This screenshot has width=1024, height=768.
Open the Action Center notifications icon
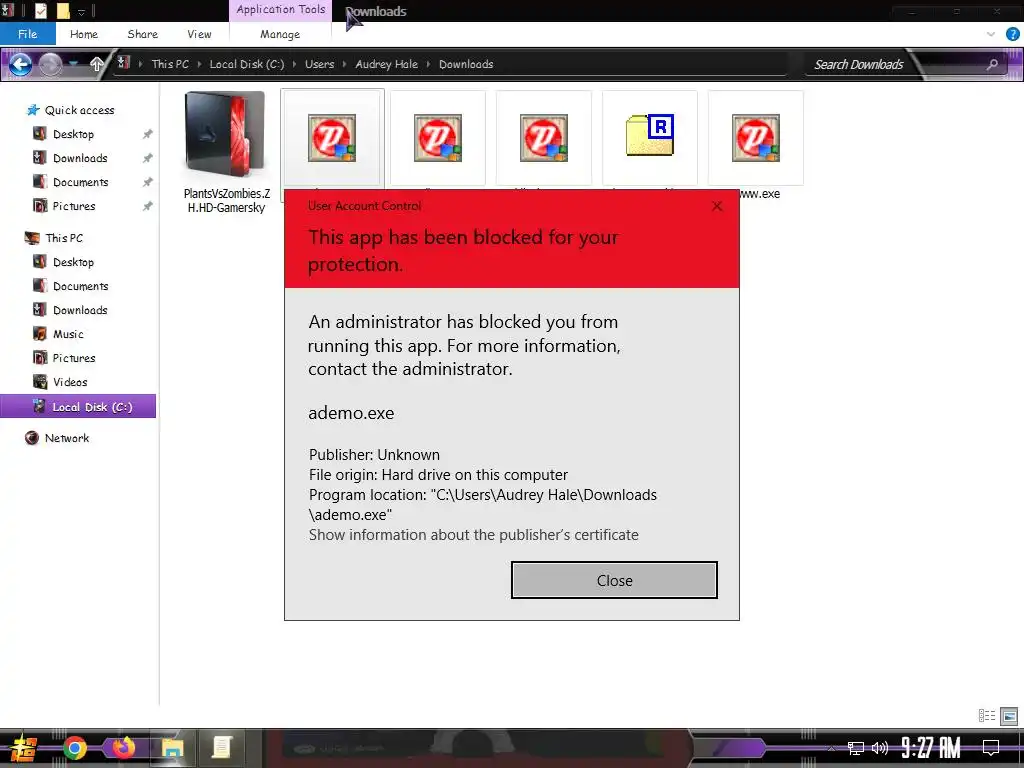991,748
